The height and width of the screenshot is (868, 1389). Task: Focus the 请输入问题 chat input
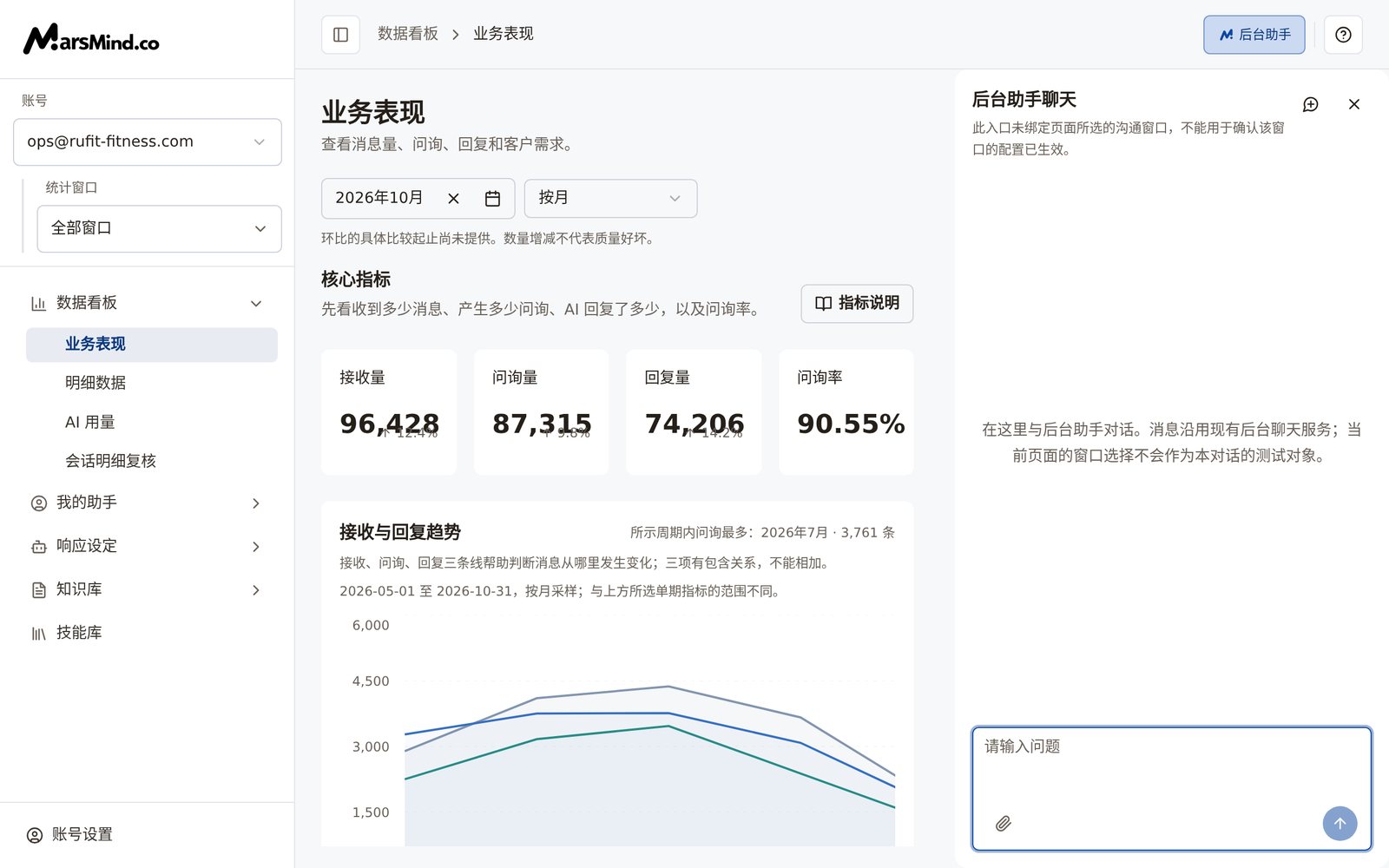click(1172, 788)
